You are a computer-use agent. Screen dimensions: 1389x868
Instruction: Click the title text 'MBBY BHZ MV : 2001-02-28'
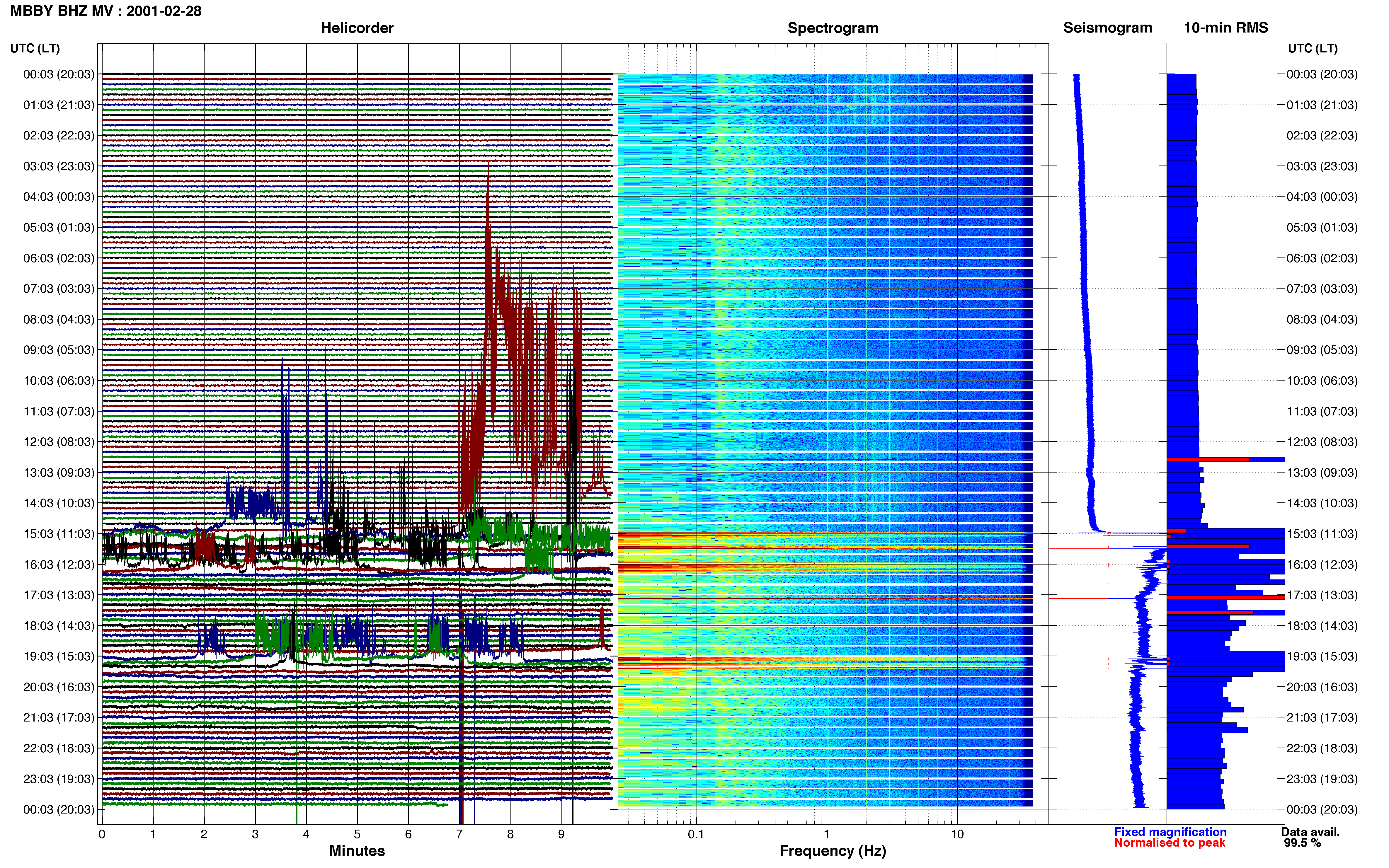tap(106, 11)
